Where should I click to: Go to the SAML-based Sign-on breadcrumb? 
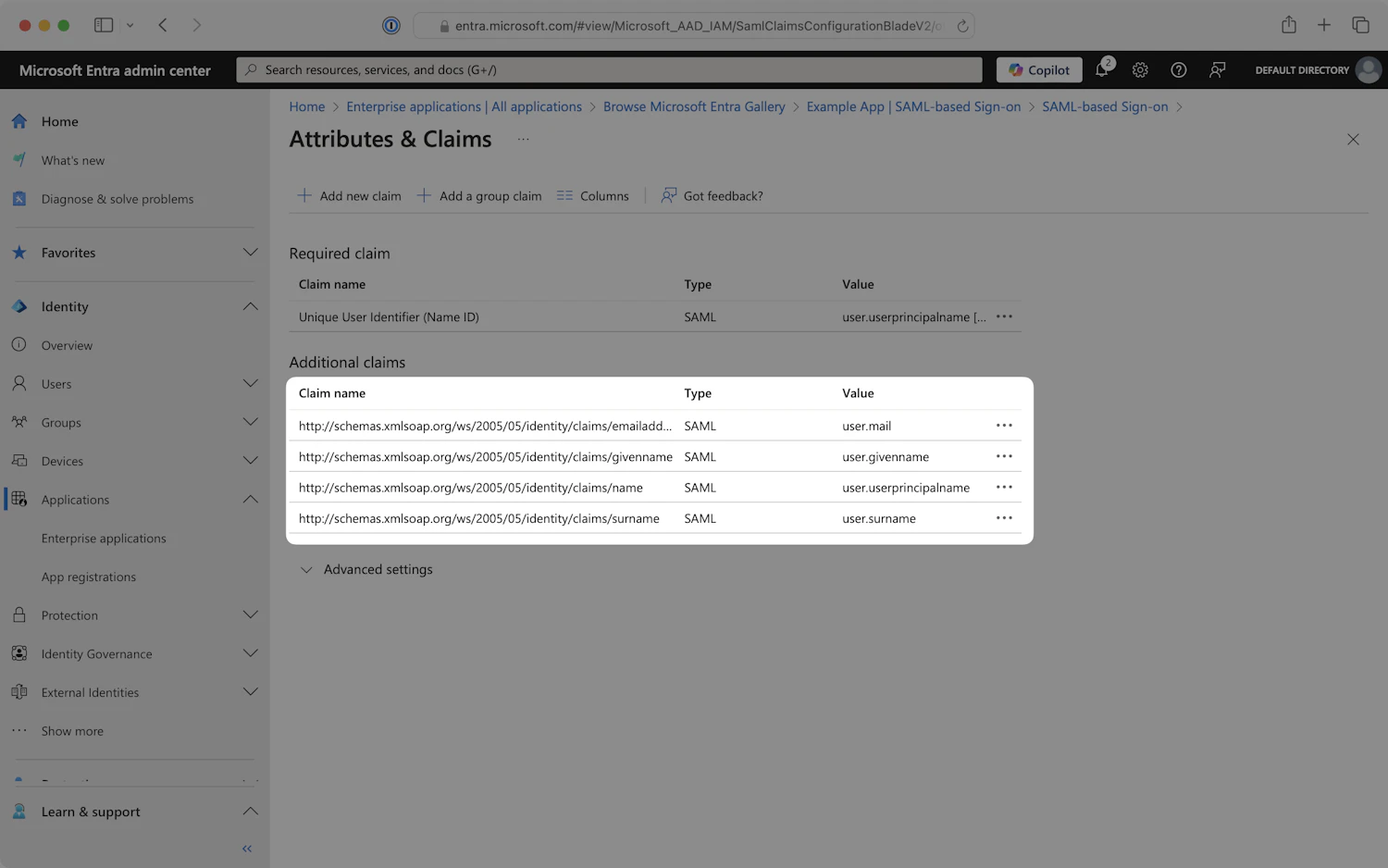pos(1105,106)
